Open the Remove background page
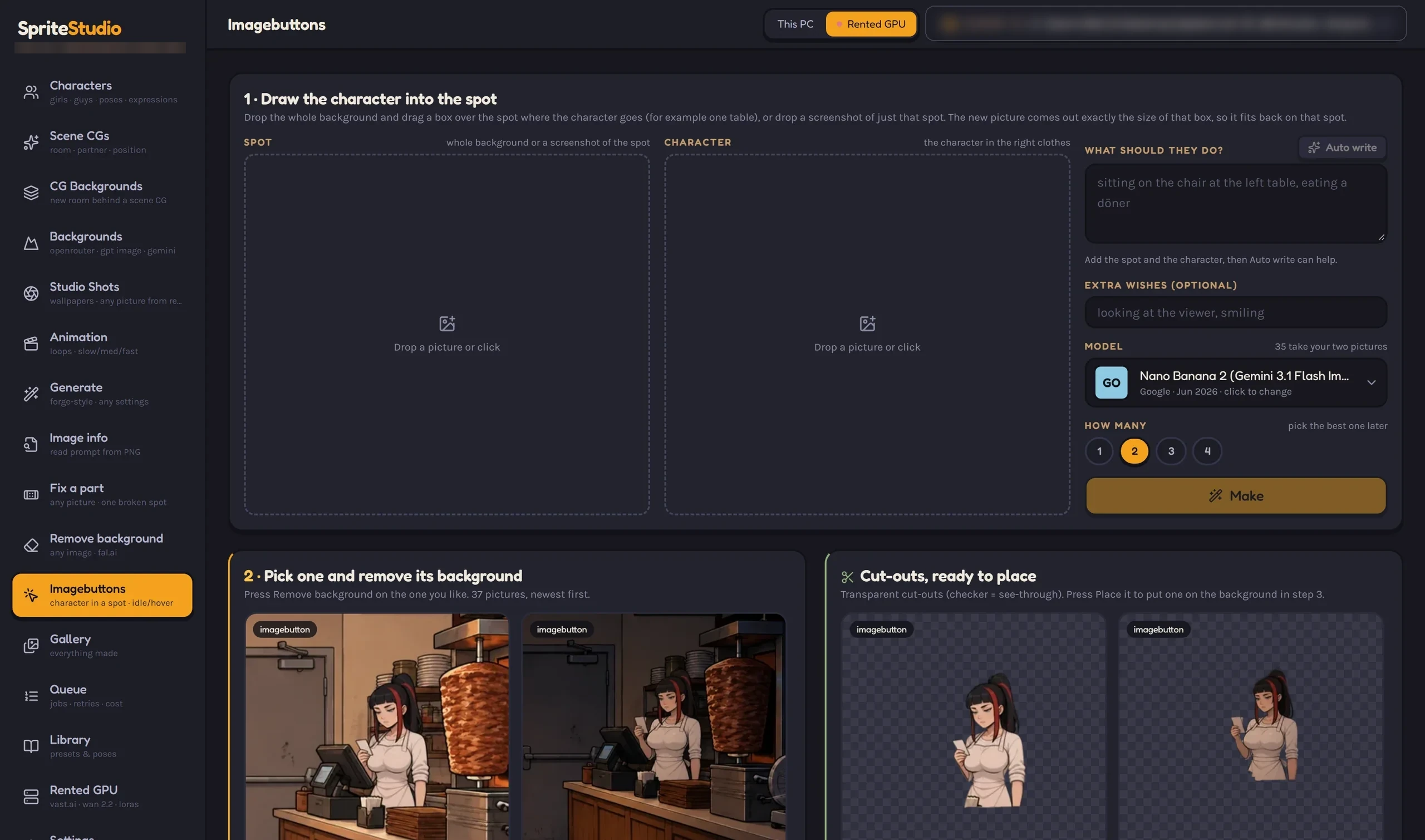The width and height of the screenshot is (1425, 840). click(102, 545)
